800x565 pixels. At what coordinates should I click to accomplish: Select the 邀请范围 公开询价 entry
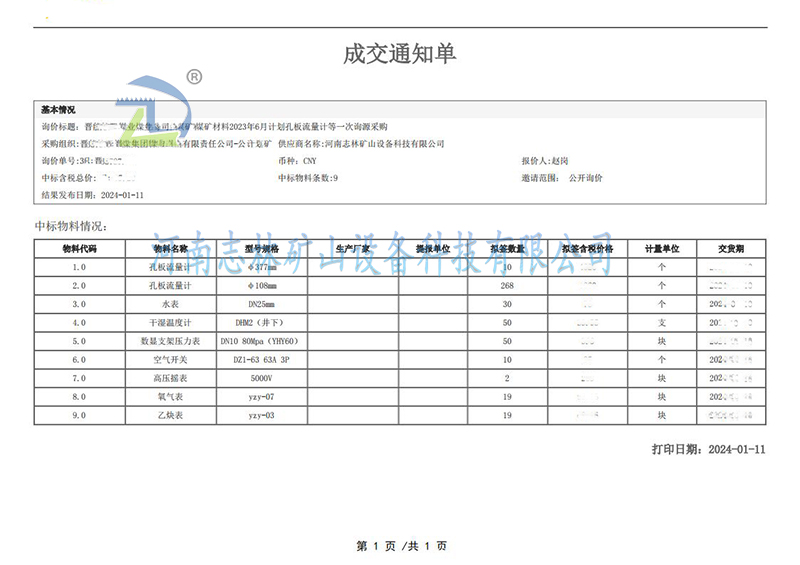click(561, 178)
